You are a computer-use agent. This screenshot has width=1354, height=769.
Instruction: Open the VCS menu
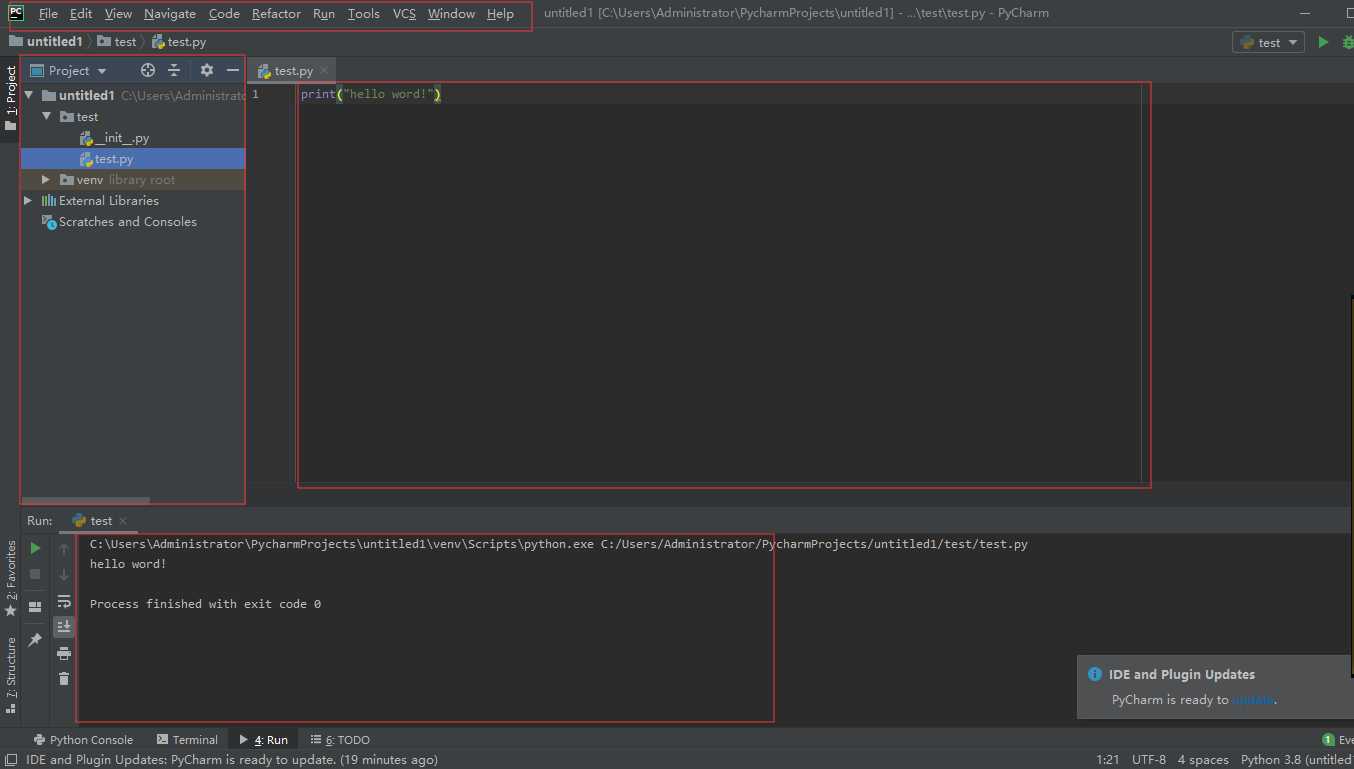pos(404,14)
